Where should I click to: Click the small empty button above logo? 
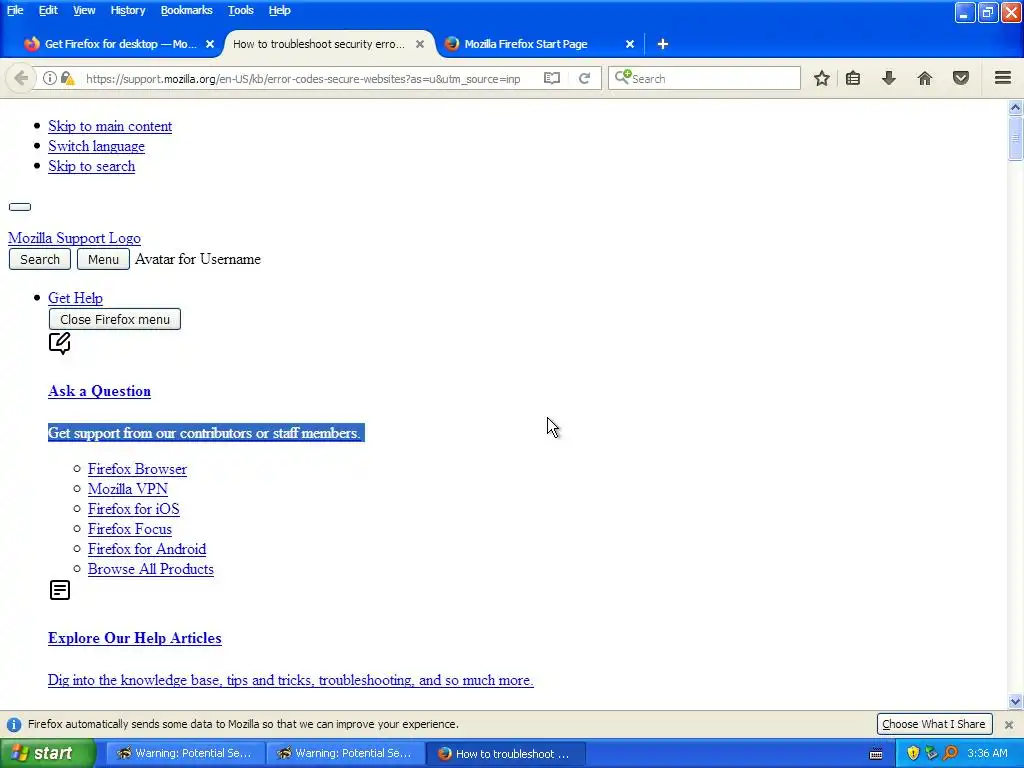(20, 207)
